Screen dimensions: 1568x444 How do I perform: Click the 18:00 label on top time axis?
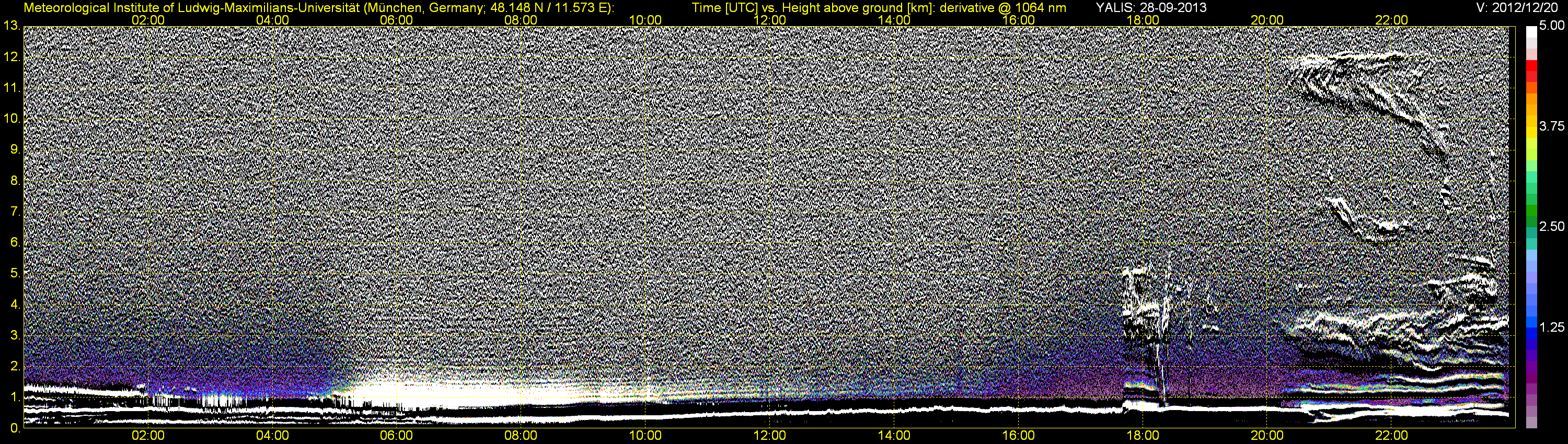click(x=1143, y=20)
